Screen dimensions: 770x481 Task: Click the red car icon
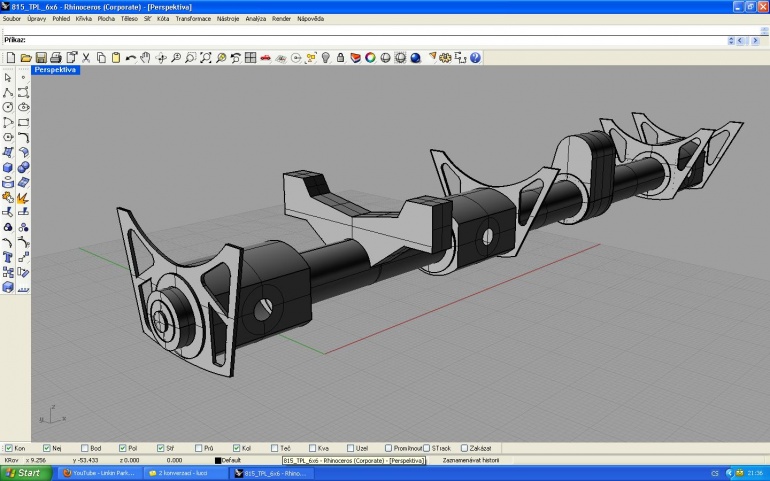(266, 58)
